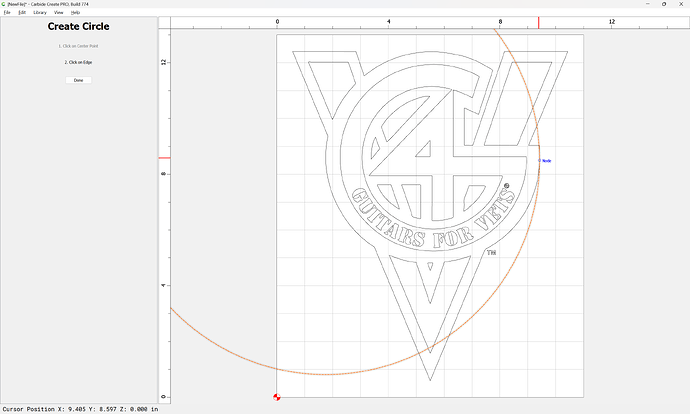Close the Carbide Create window

tap(681, 4)
